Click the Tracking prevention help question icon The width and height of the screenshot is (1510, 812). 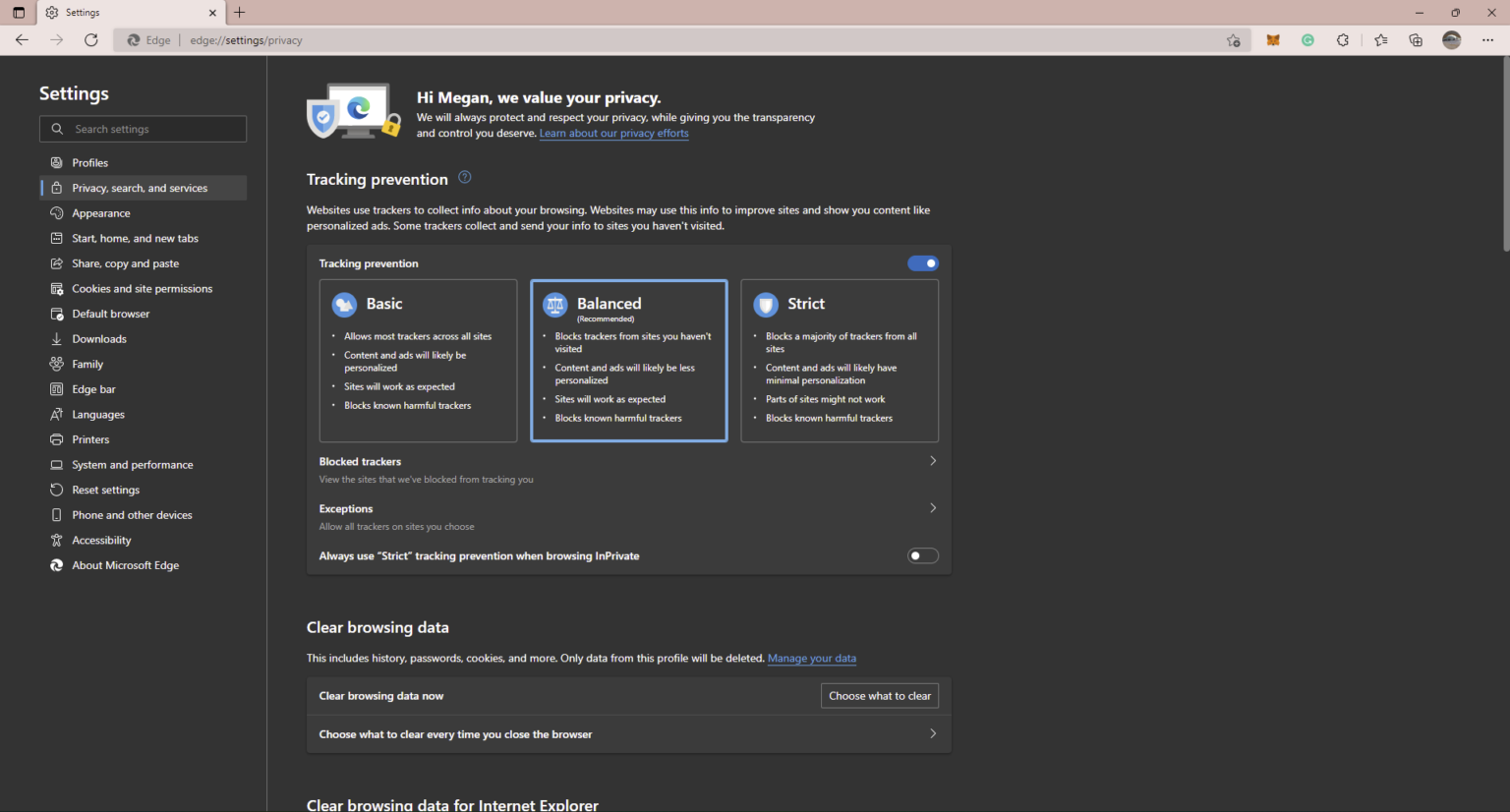point(465,178)
